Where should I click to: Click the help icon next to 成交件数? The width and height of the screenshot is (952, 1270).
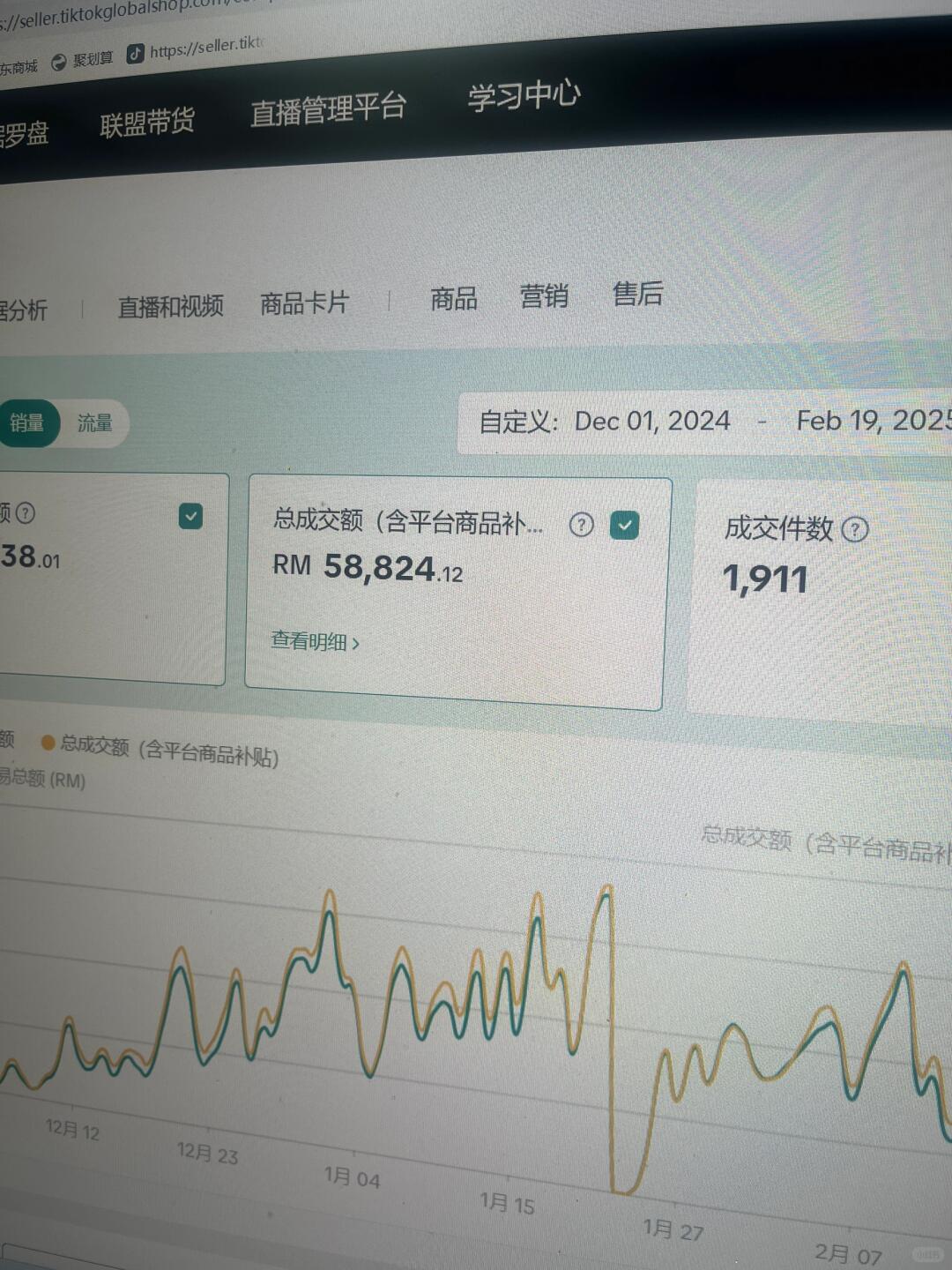pyautogui.click(x=854, y=529)
